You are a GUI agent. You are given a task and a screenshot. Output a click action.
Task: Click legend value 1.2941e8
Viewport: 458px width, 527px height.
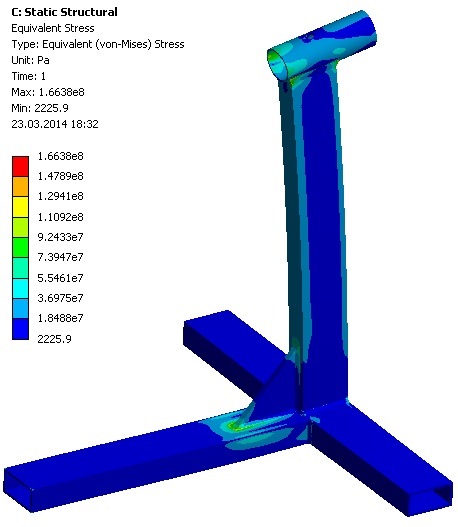(x=60, y=196)
